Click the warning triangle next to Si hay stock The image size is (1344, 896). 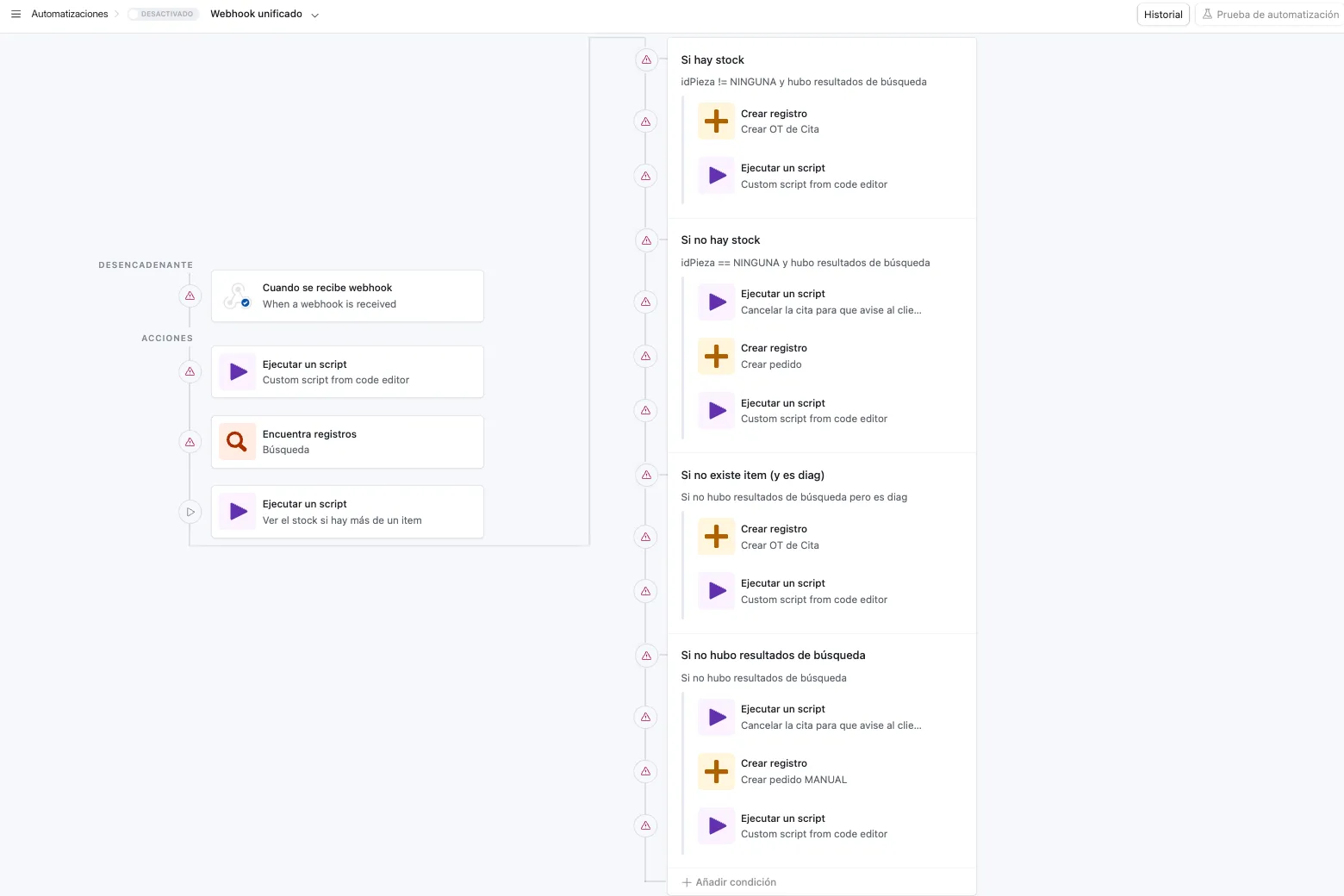[645, 59]
